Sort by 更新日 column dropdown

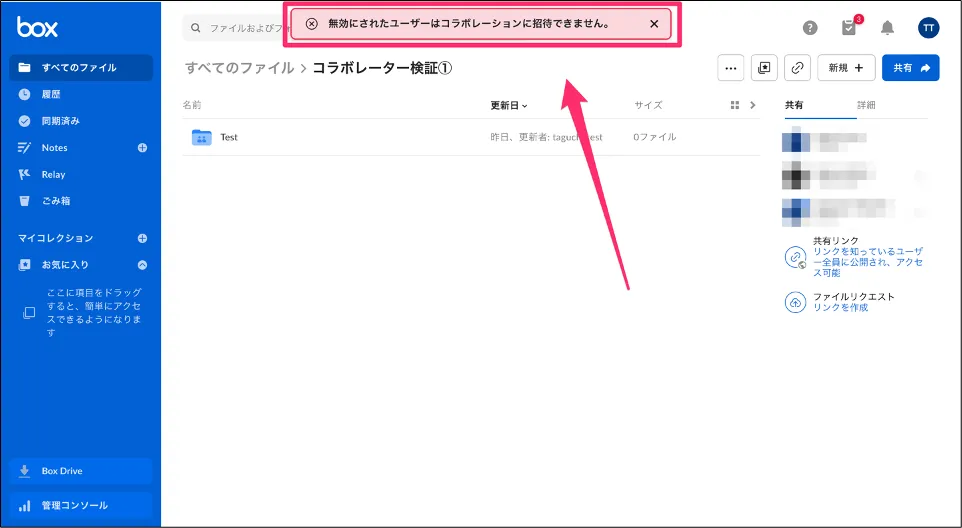point(509,105)
